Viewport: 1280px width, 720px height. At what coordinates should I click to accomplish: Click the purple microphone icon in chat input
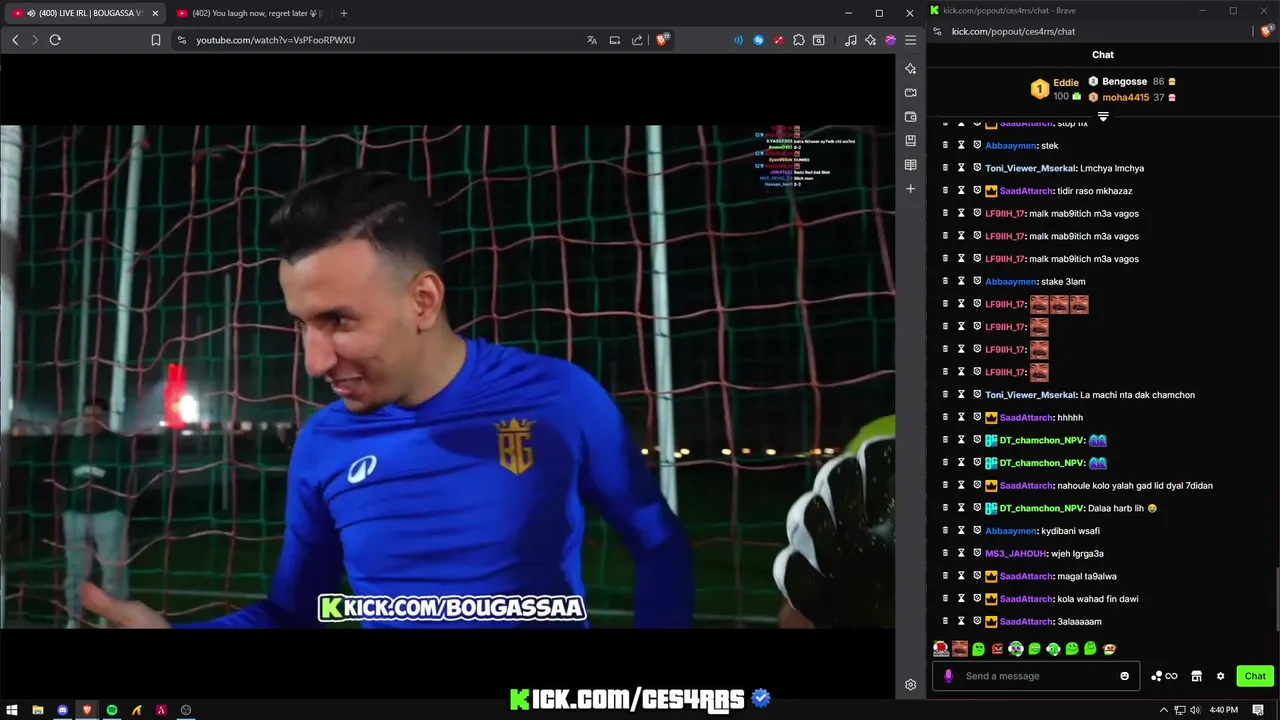point(948,676)
